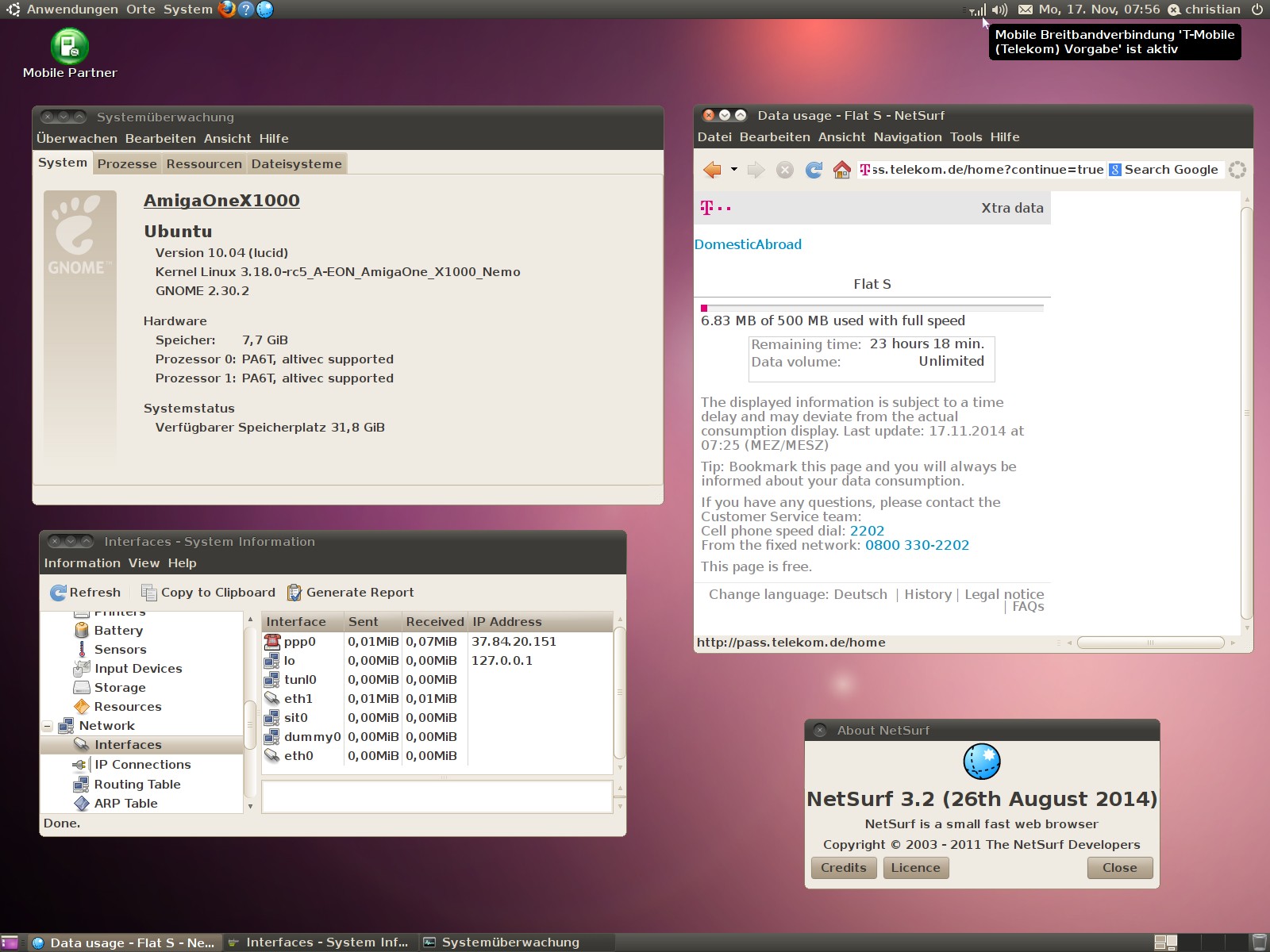Click the NetSurf horizontal scrollbar
Image resolution: width=1270 pixels, height=952 pixels.
1150,643
